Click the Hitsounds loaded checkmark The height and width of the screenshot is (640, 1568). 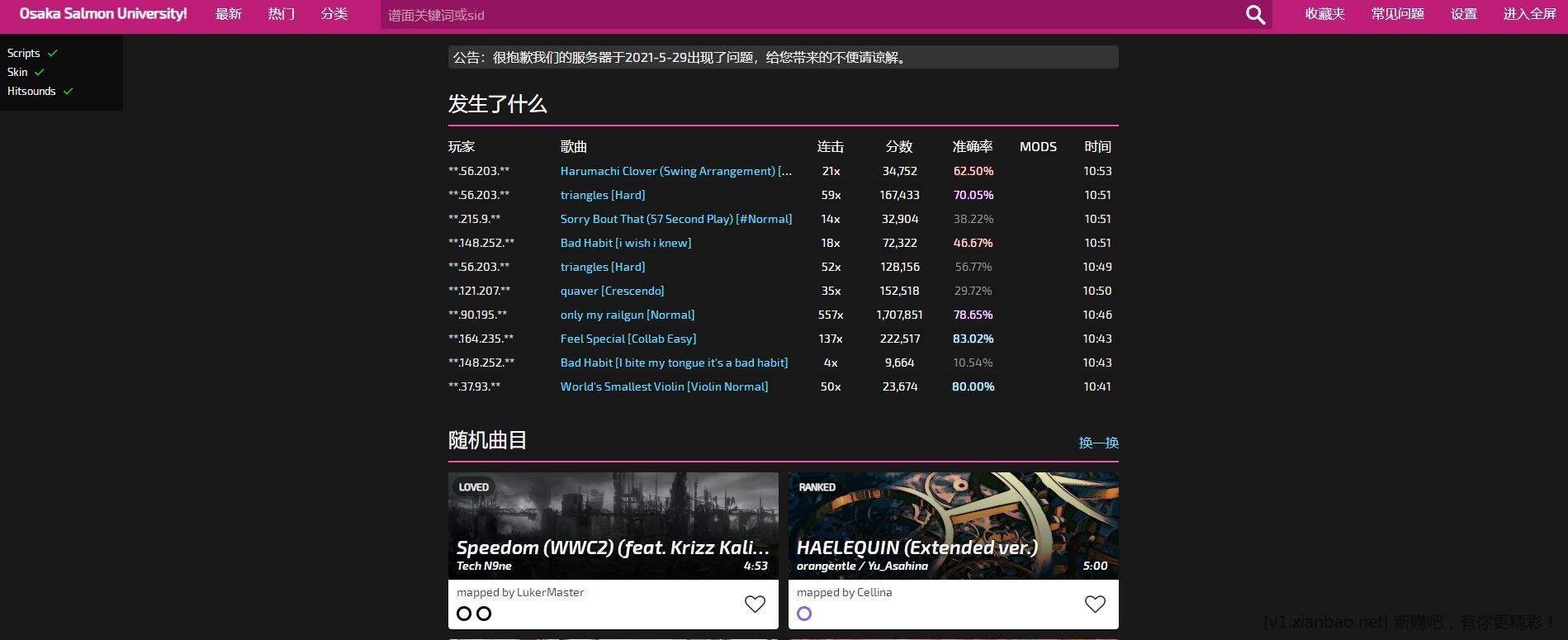click(x=68, y=92)
